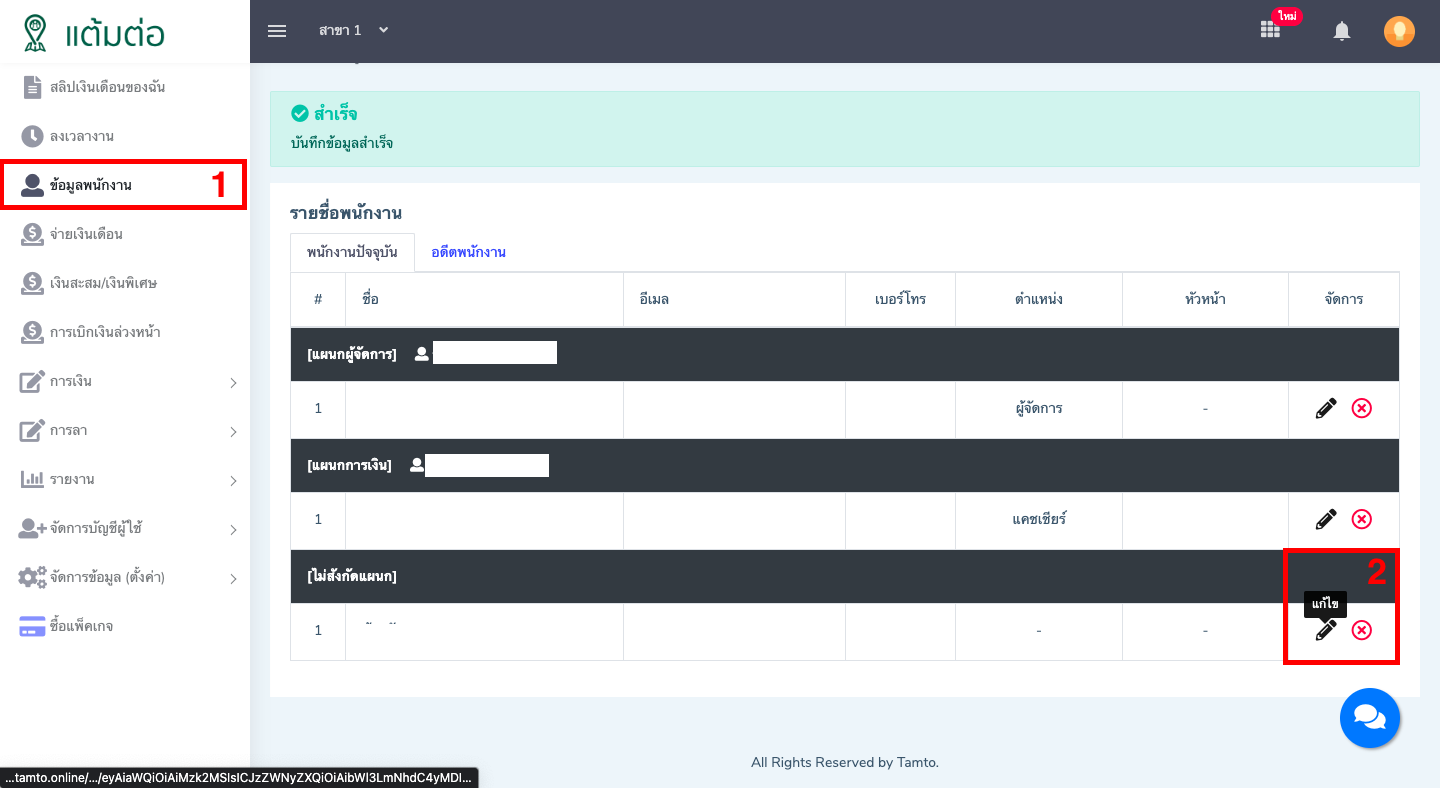The height and width of the screenshot is (788, 1440).
Task: Switch to the อดีตพนักงาน tab
Action: pyautogui.click(x=468, y=253)
